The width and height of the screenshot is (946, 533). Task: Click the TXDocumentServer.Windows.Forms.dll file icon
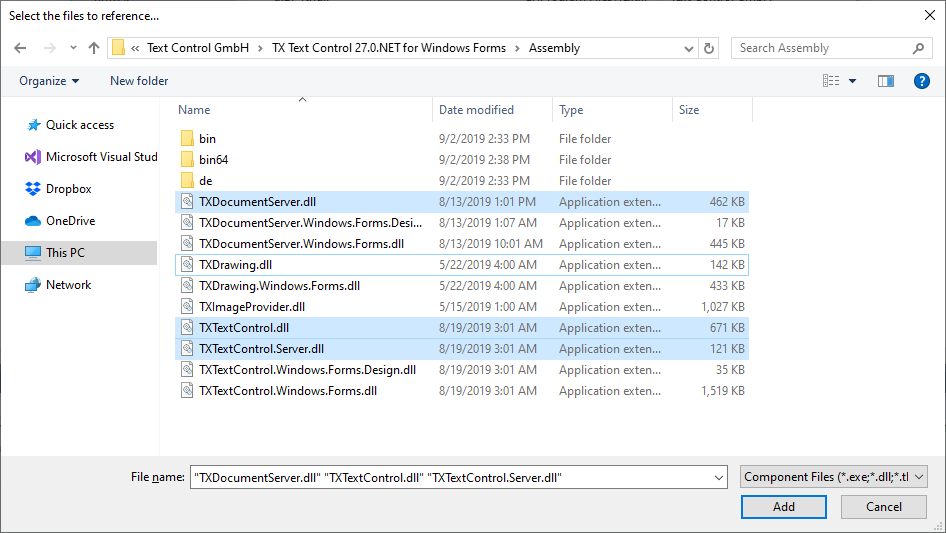[x=187, y=244]
